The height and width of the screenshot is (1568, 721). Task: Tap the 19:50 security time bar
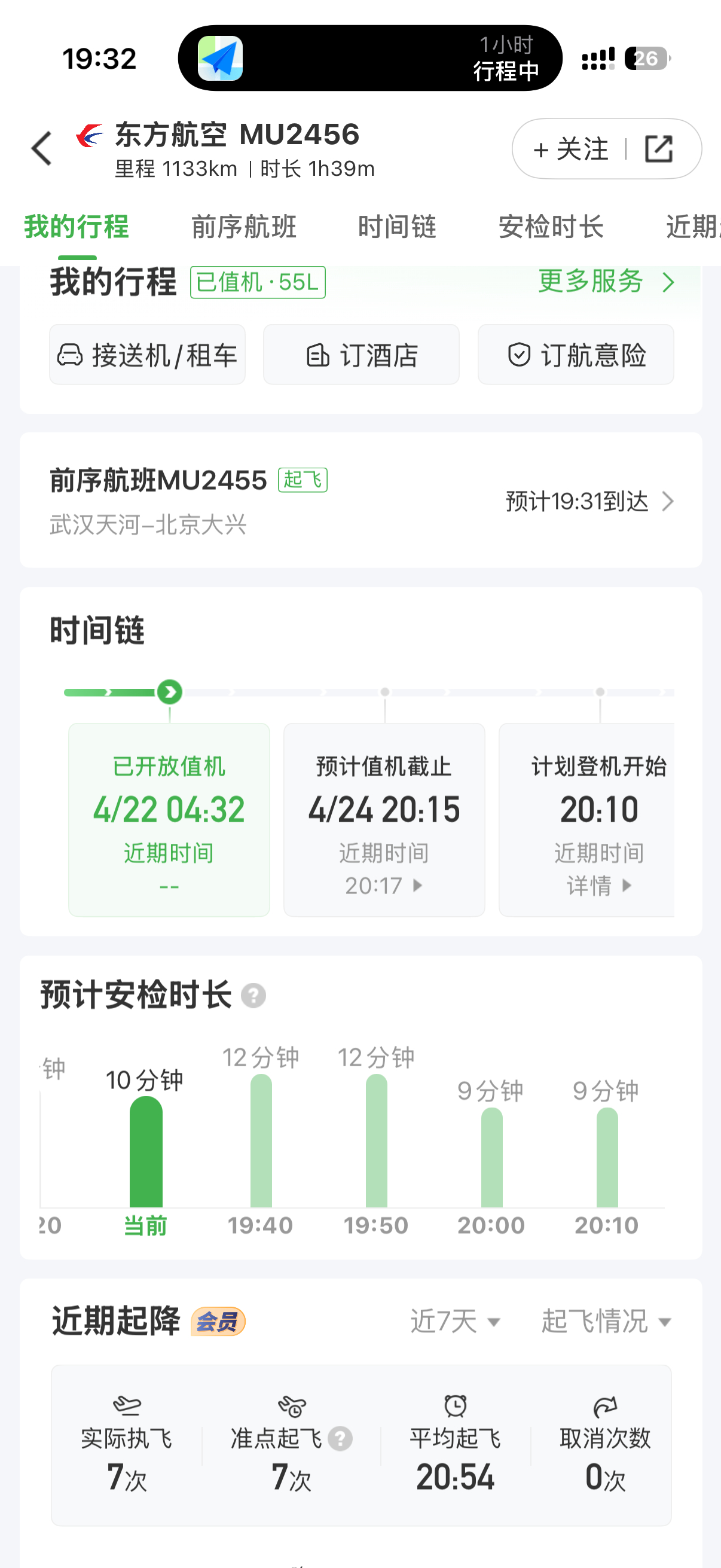377,1140
